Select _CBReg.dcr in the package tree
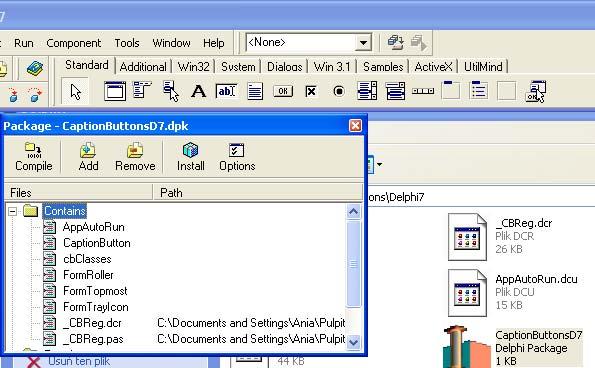Image resolution: width=595 pixels, height=368 pixels. coord(92,323)
